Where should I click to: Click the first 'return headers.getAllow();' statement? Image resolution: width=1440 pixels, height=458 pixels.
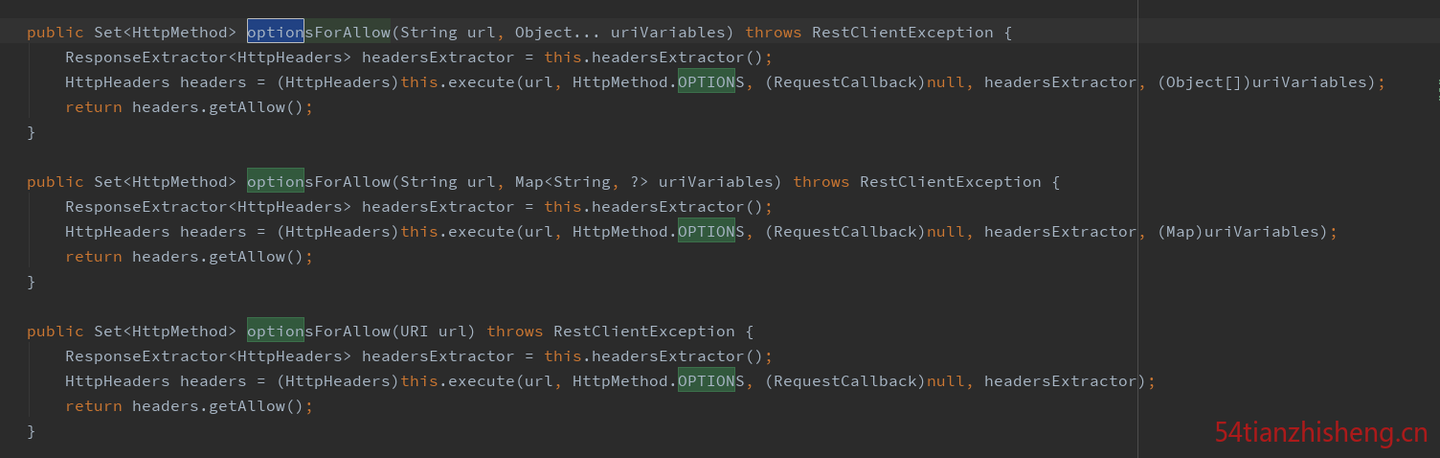(x=189, y=107)
